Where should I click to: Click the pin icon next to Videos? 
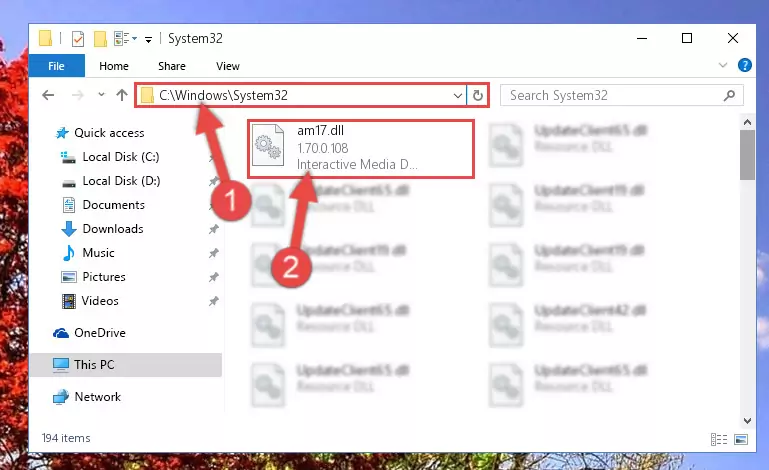click(213, 301)
